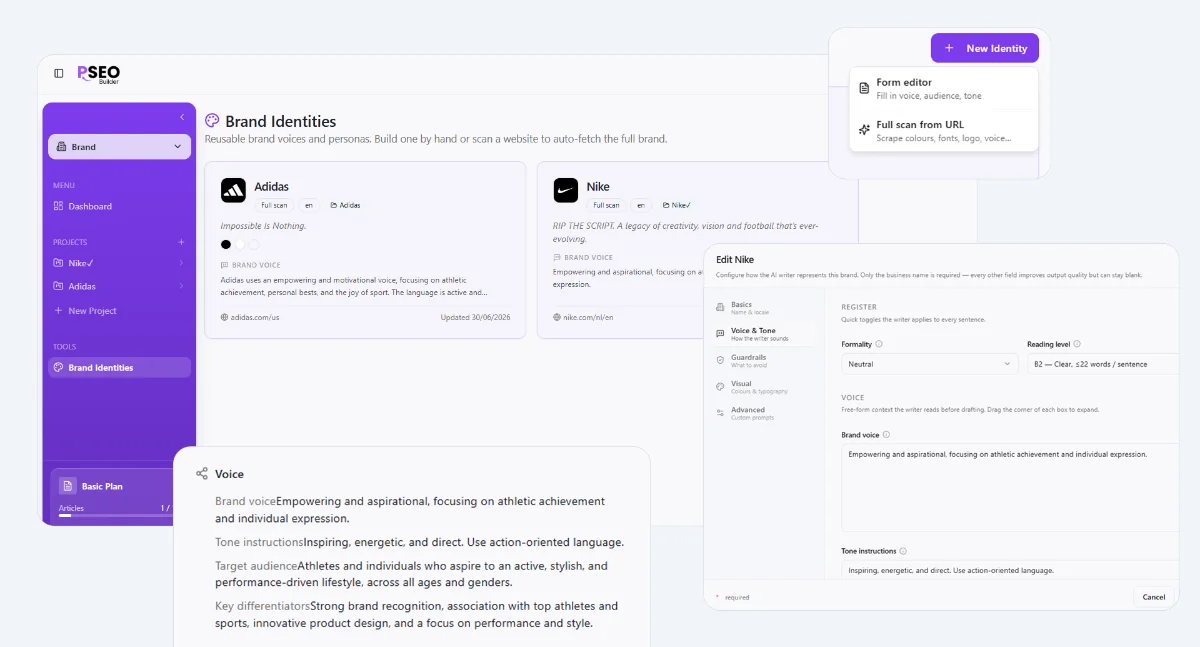Image resolution: width=1200 pixels, height=647 pixels.
Task: Select black colour swatch on Adidas card
Action: (226, 244)
